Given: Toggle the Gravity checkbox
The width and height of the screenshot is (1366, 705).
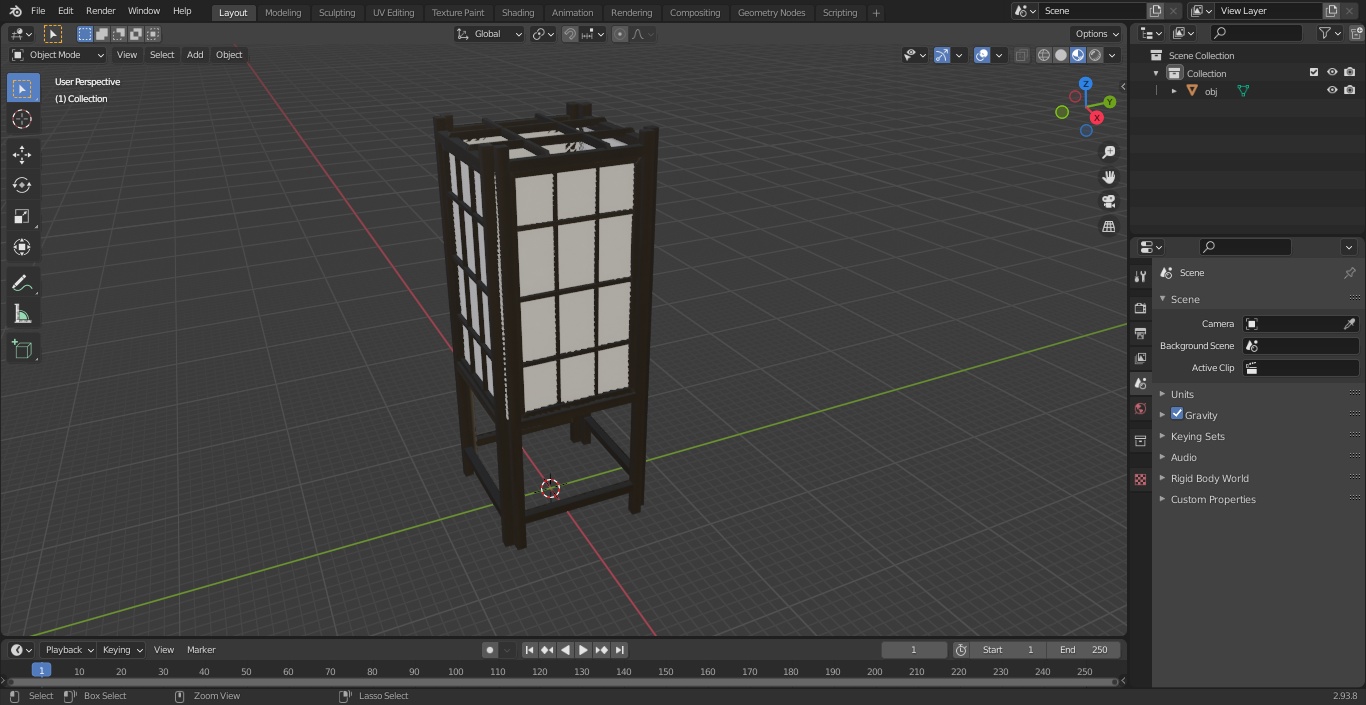Looking at the screenshot, I should pyautogui.click(x=1177, y=414).
